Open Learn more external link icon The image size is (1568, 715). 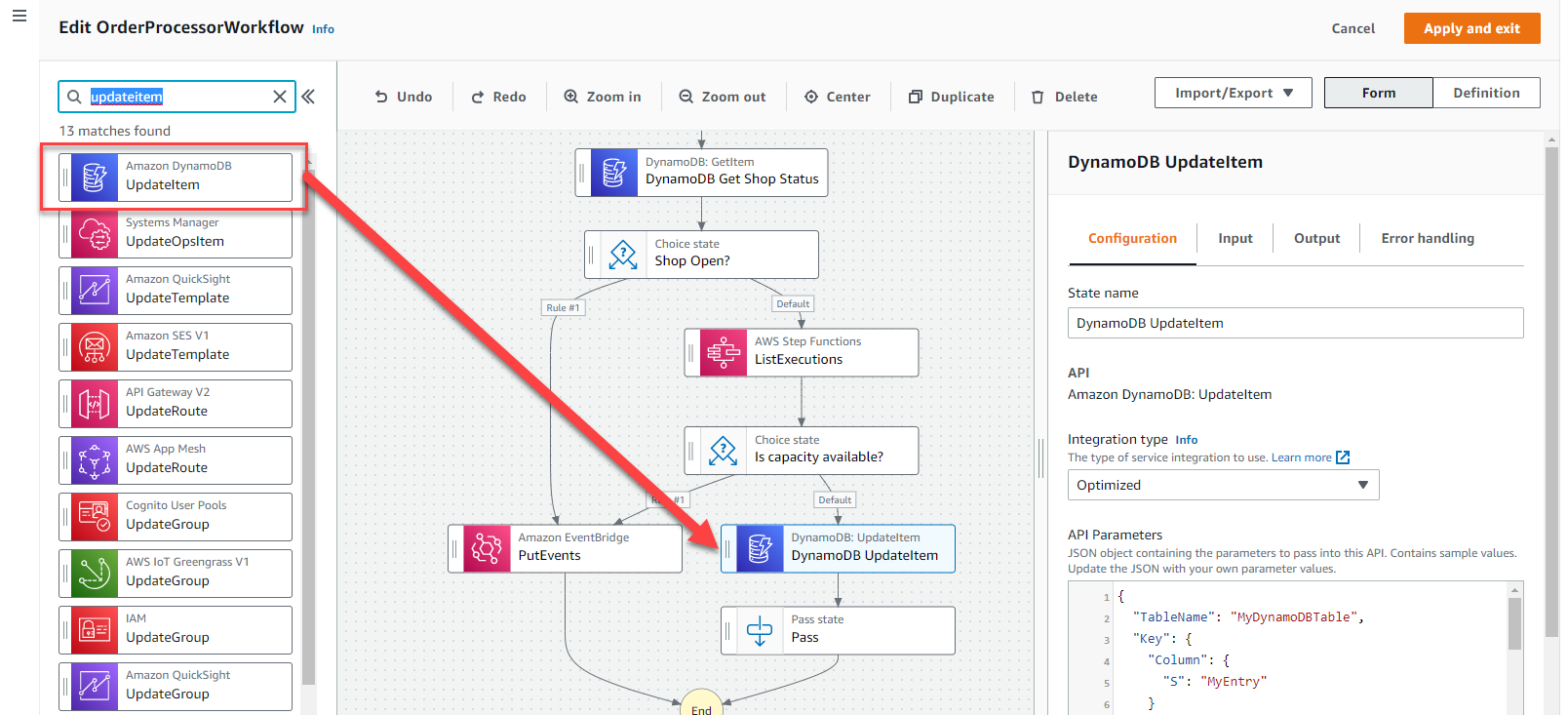click(1343, 457)
